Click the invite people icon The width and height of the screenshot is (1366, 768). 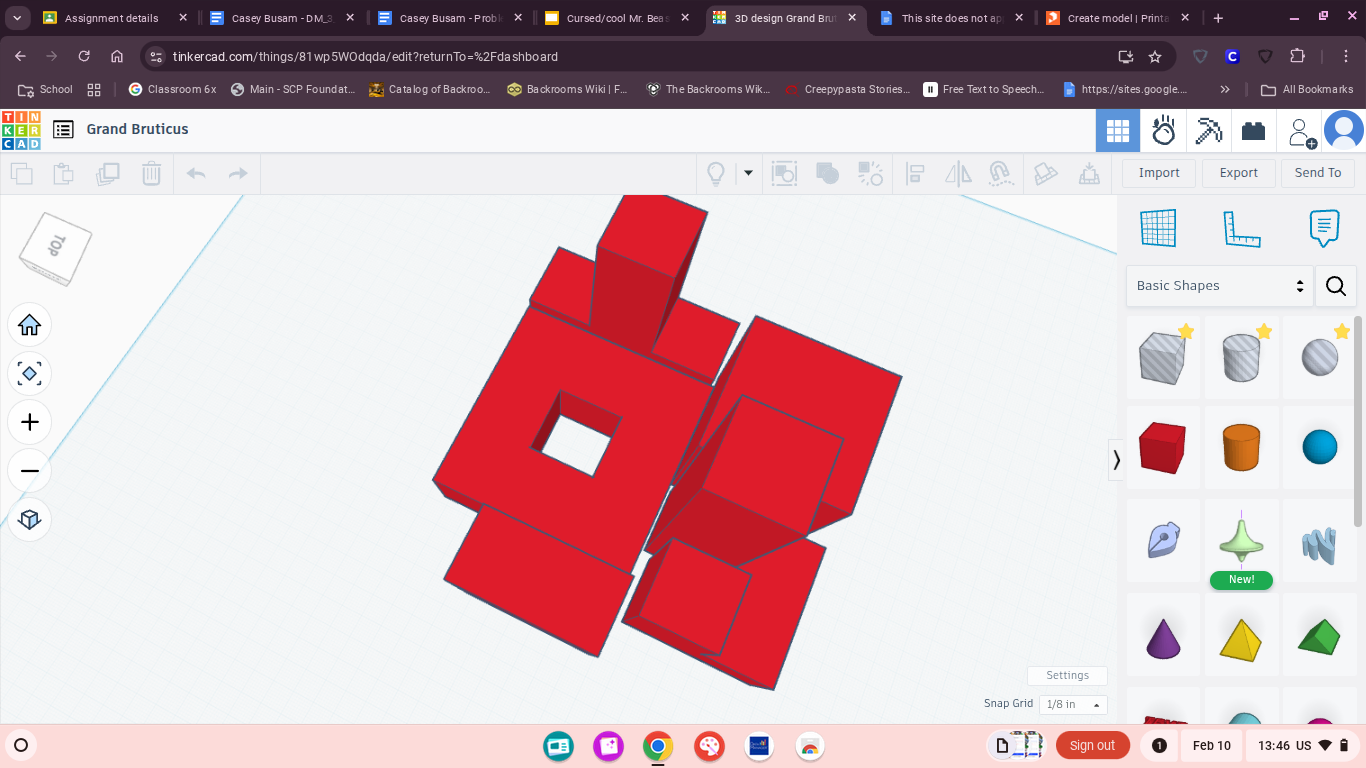[x=1301, y=131]
